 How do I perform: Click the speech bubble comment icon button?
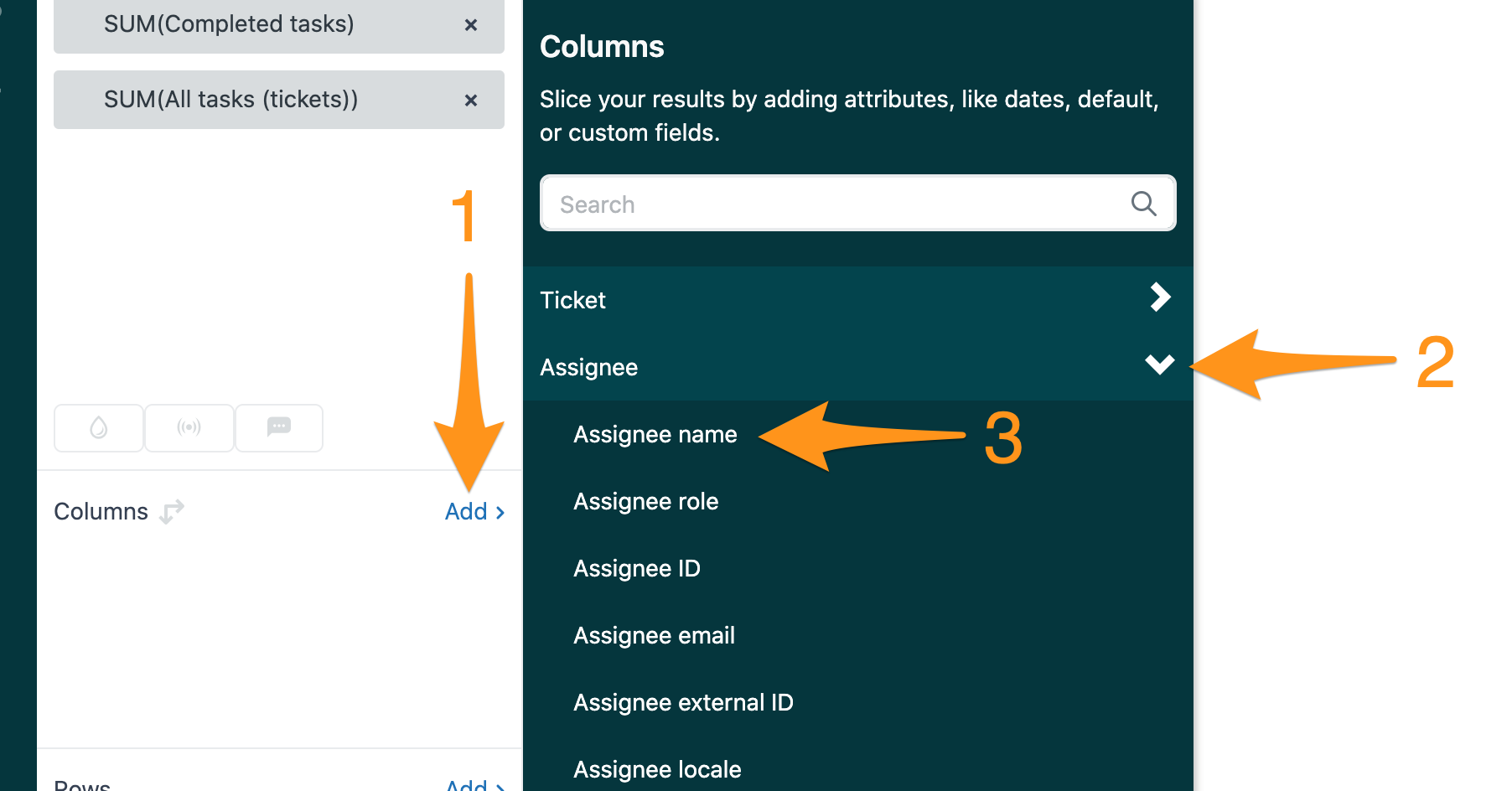[279, 428]
